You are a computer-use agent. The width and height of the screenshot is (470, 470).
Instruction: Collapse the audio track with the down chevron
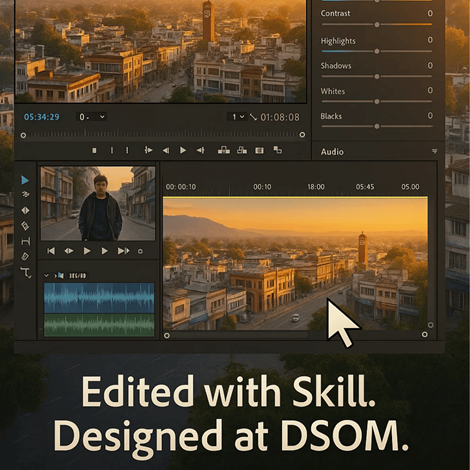(46, 275)
